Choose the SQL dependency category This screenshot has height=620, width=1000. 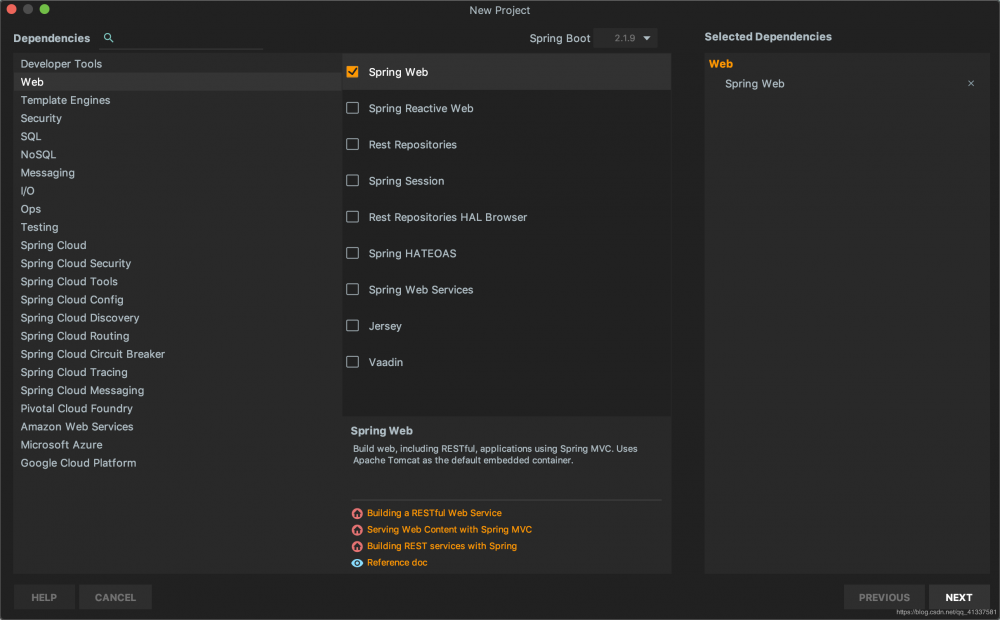[31, 136]
